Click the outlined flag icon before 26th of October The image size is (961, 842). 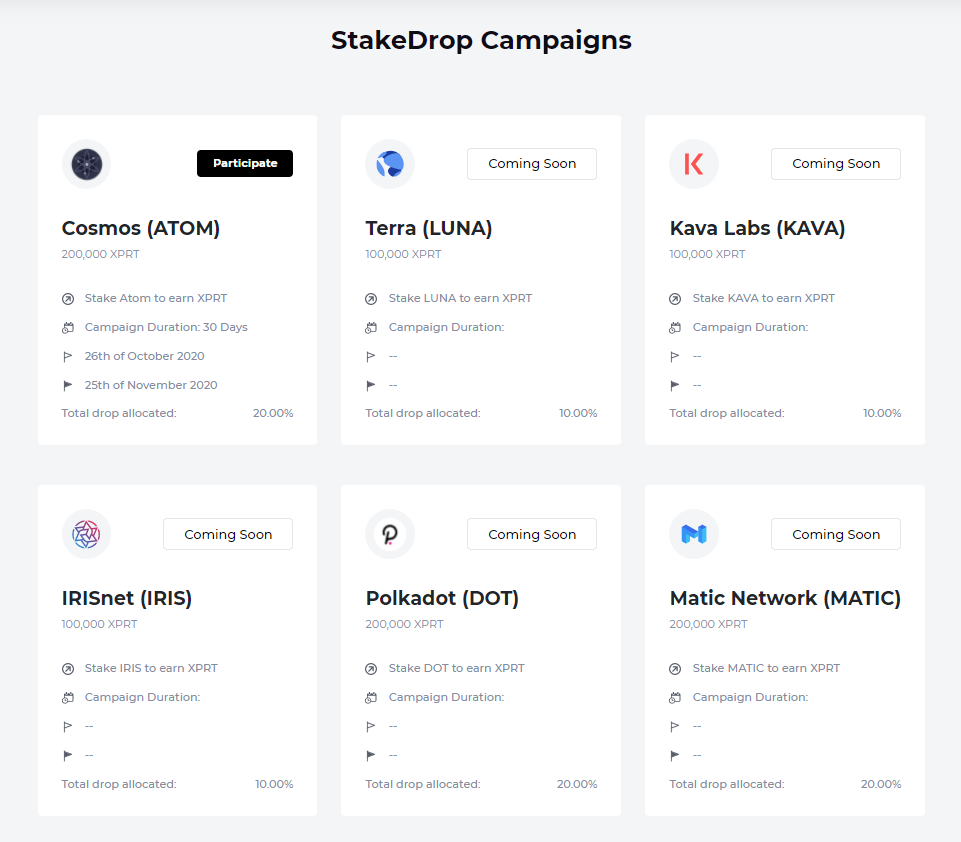click(67, 357)
